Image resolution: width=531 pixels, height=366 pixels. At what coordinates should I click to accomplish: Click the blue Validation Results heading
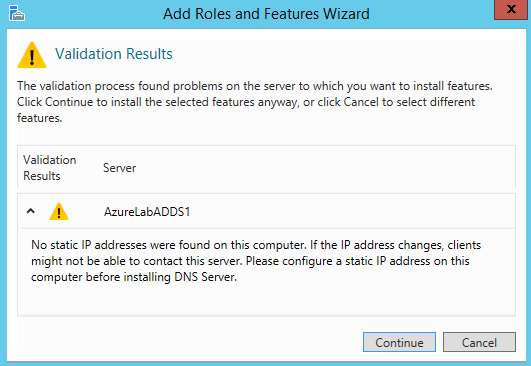click(114, 54)
